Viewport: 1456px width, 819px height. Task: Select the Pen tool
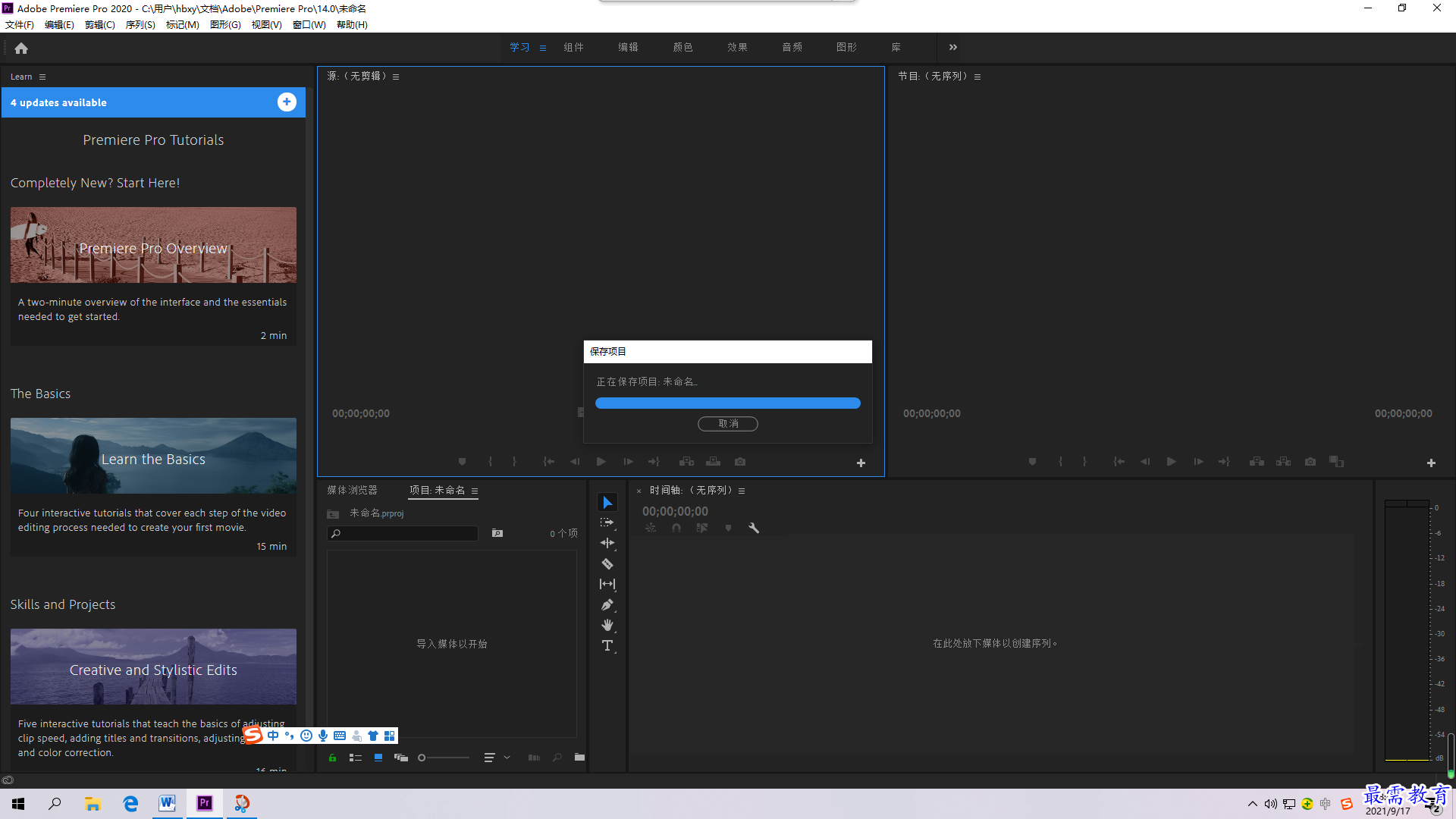pos(607,604)
